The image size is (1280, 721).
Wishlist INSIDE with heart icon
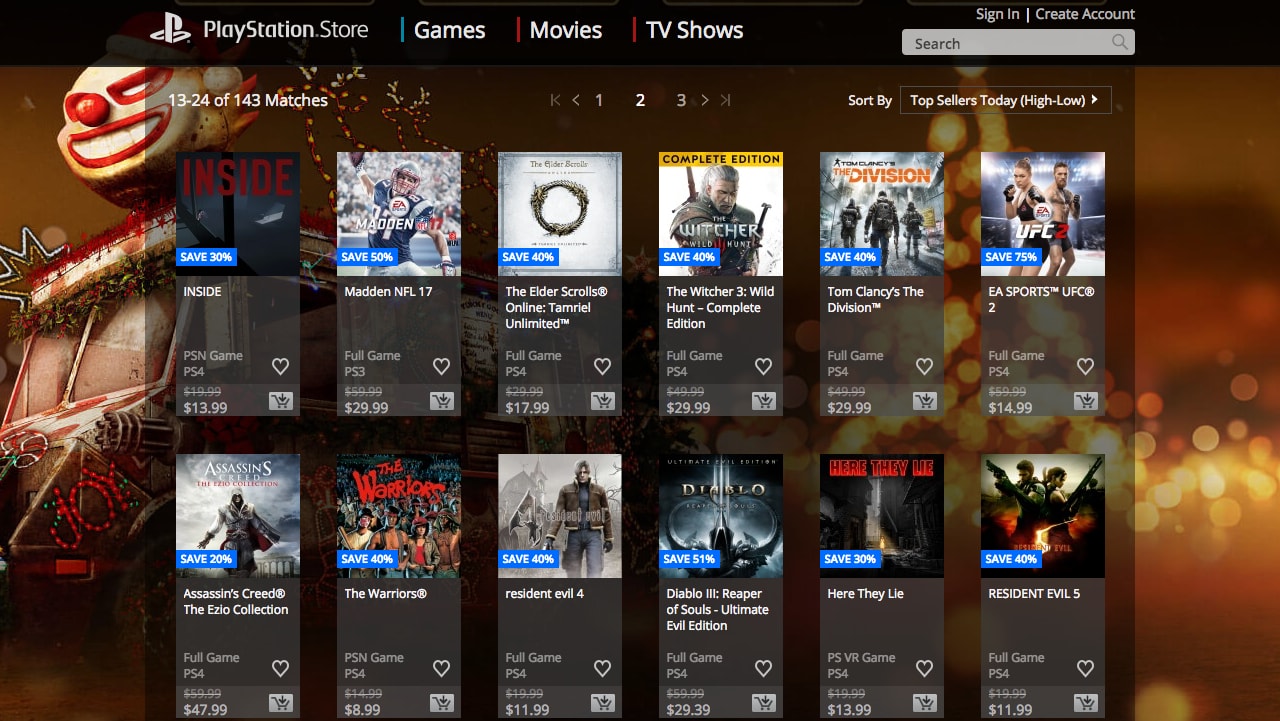(280, 366)
